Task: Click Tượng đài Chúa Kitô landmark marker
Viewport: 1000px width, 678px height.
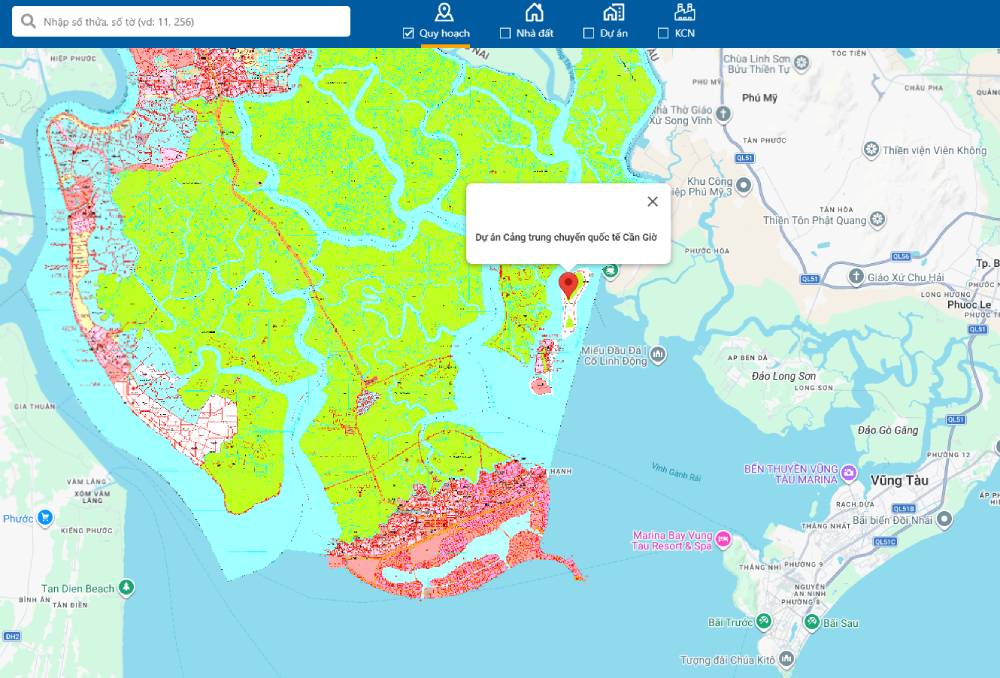Action: point(787,660)
